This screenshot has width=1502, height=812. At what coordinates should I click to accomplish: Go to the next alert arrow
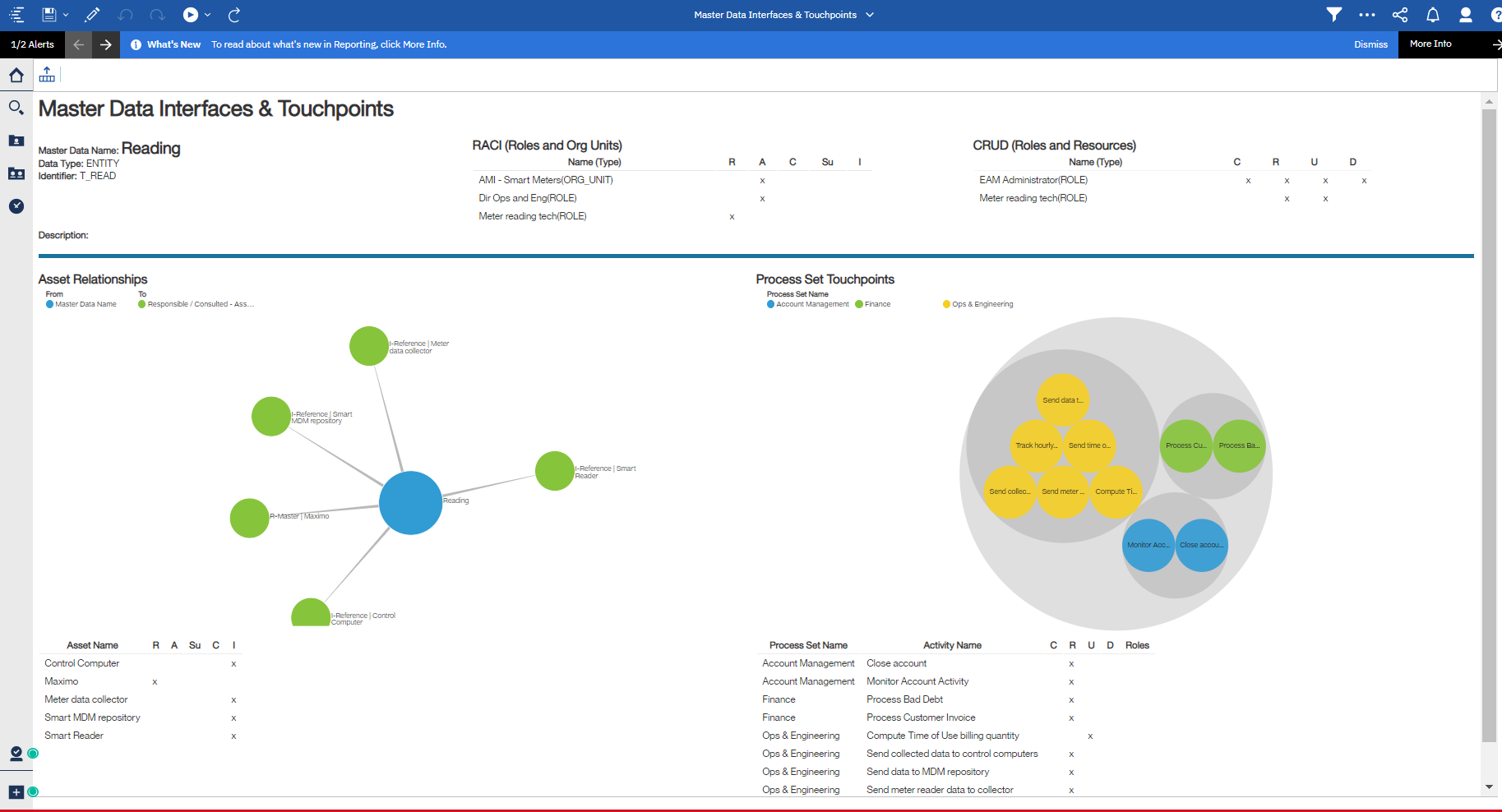point(105,44)
